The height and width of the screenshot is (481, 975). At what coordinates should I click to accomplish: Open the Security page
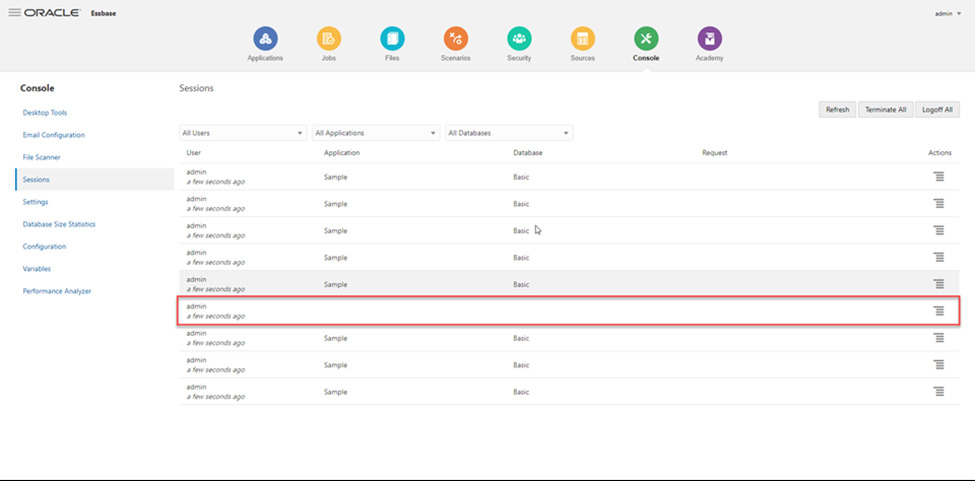coord(519,45)
